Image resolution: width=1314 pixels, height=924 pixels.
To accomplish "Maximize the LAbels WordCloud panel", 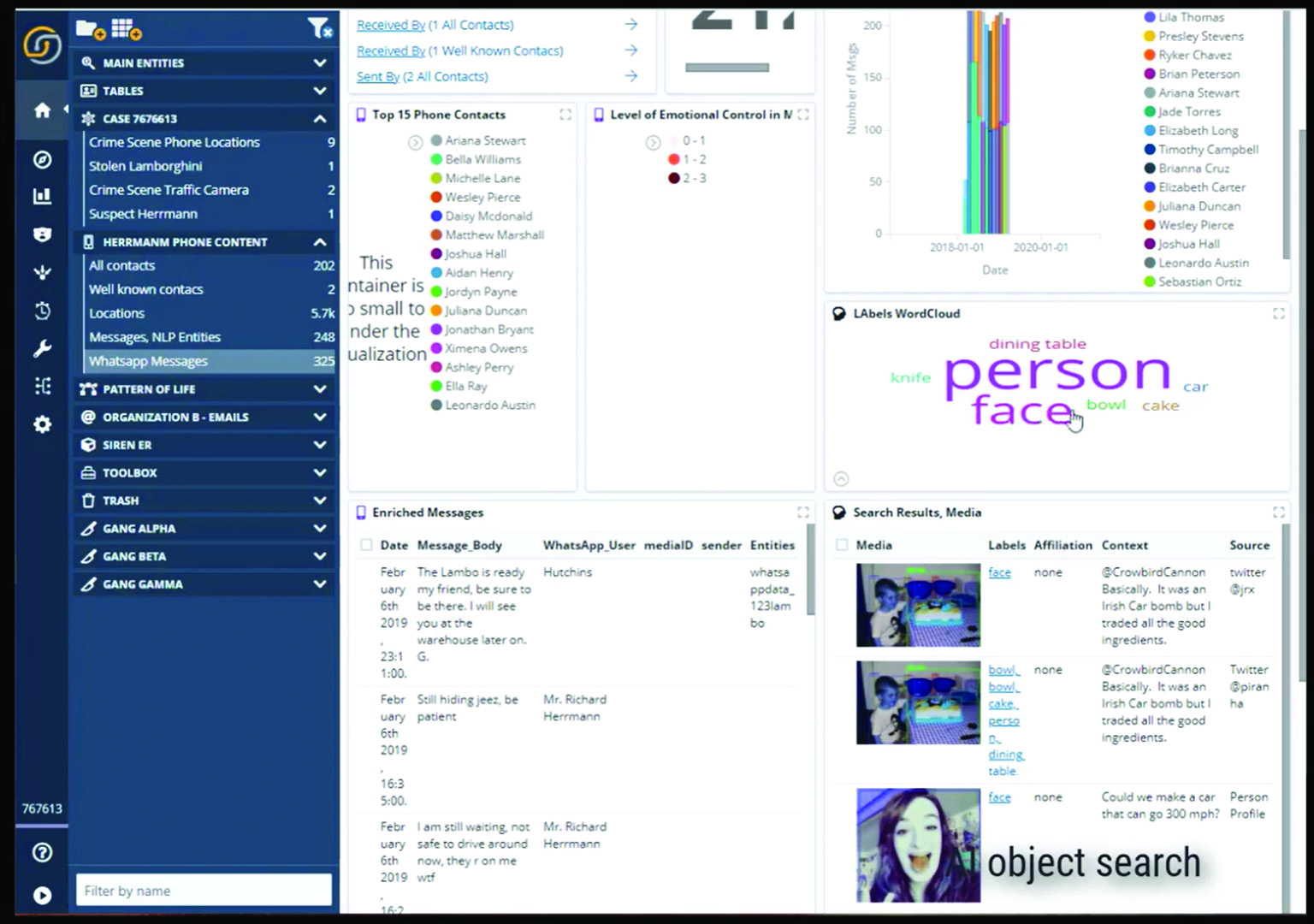I will coord(1278,314).
